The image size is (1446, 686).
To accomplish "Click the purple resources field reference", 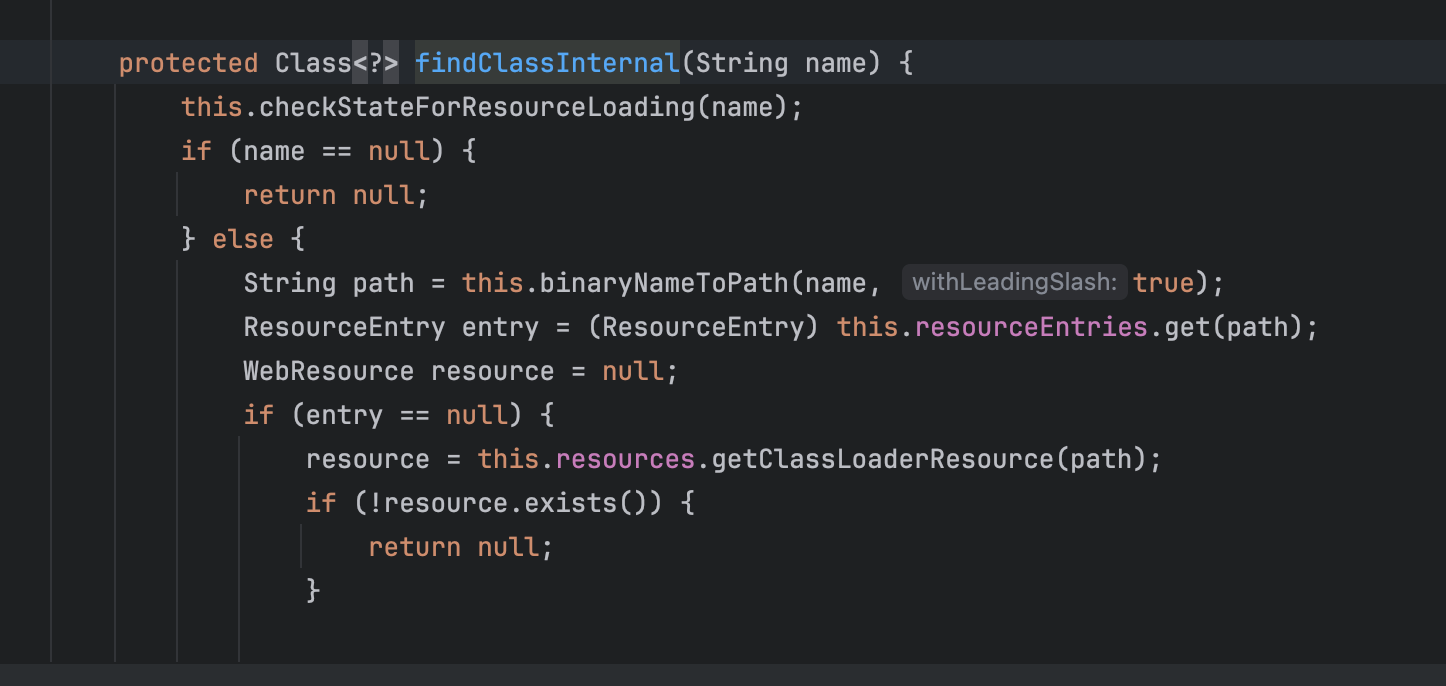I will (625, 459).
